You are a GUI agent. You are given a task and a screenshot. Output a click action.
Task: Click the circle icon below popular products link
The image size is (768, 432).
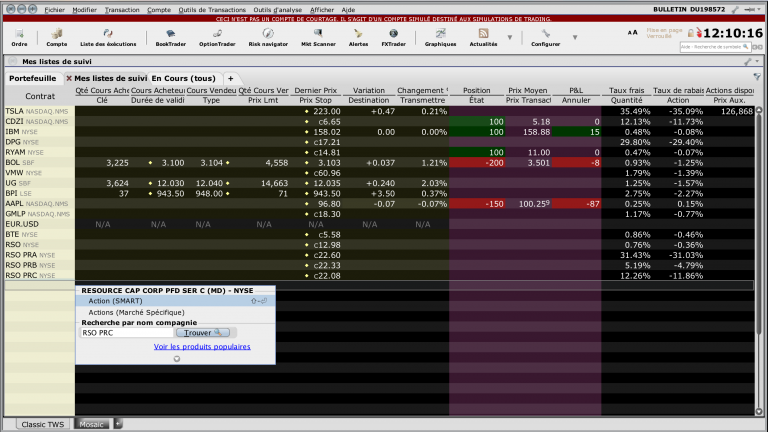coord(177,359)
